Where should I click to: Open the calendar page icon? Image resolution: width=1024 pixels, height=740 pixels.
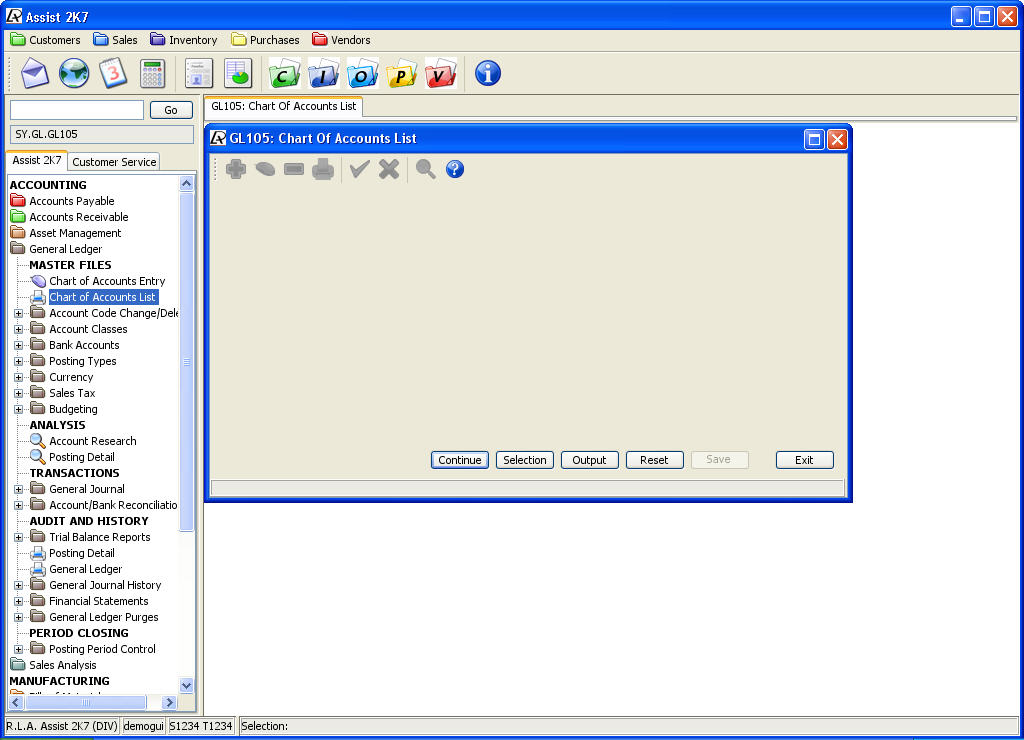pos(113,73)
